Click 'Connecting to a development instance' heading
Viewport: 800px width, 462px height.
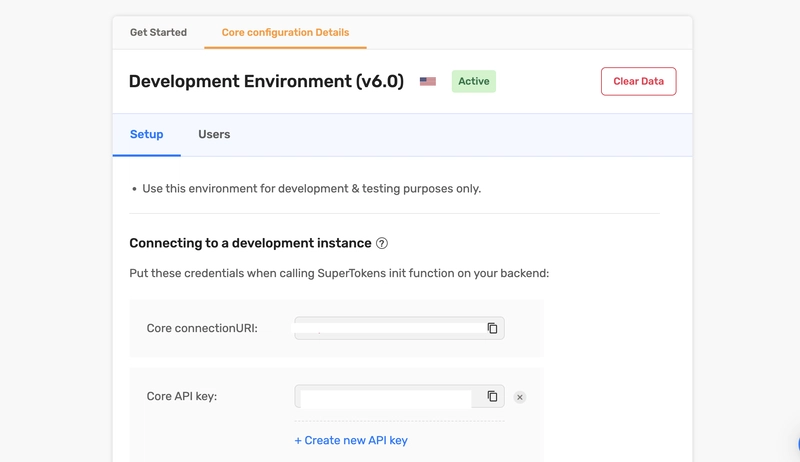coord(250,243)
